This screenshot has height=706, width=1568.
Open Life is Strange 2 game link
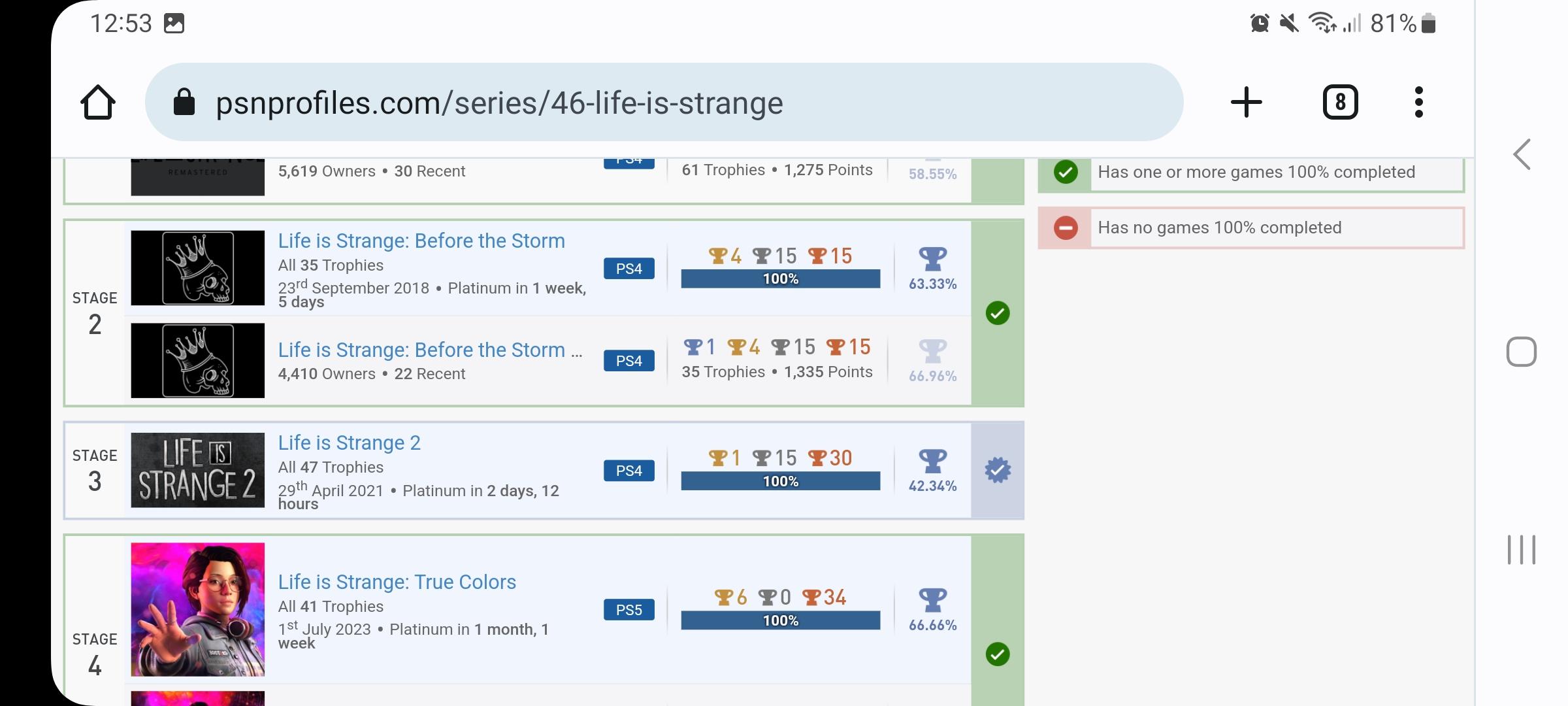point(350,443)
